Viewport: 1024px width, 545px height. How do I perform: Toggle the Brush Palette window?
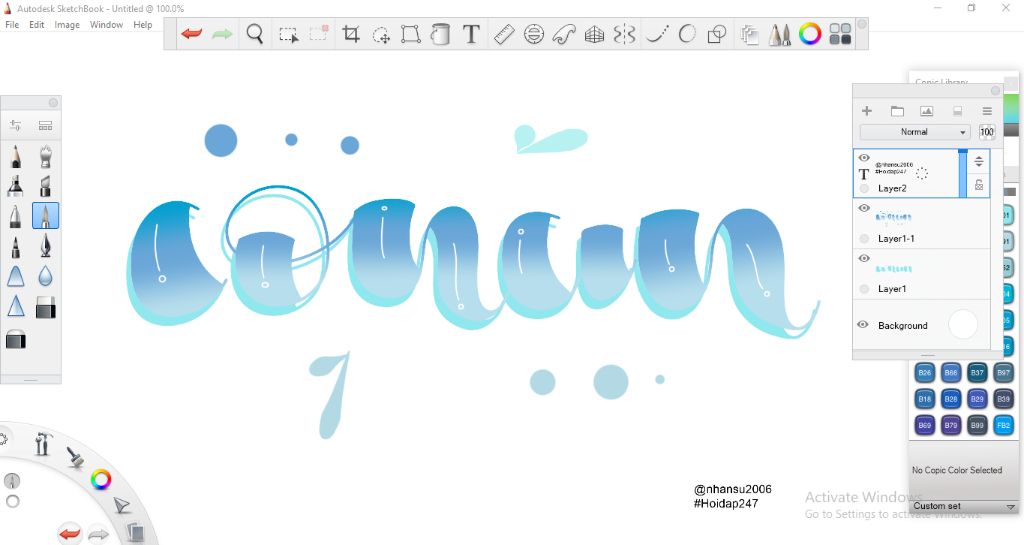(x=779, y=34)
